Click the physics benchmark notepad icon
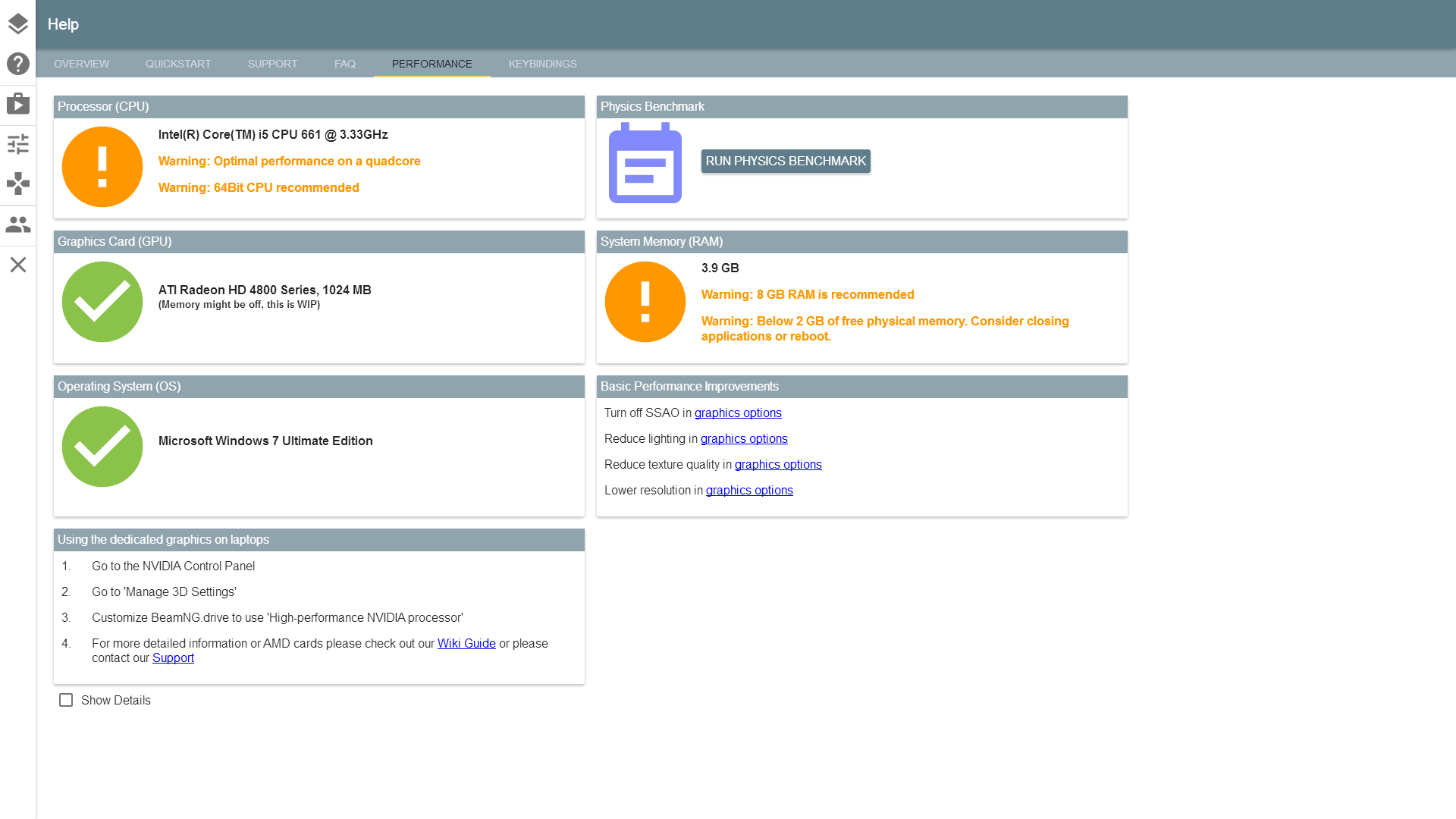1456x819 pixels. click(x=645, y=163)
